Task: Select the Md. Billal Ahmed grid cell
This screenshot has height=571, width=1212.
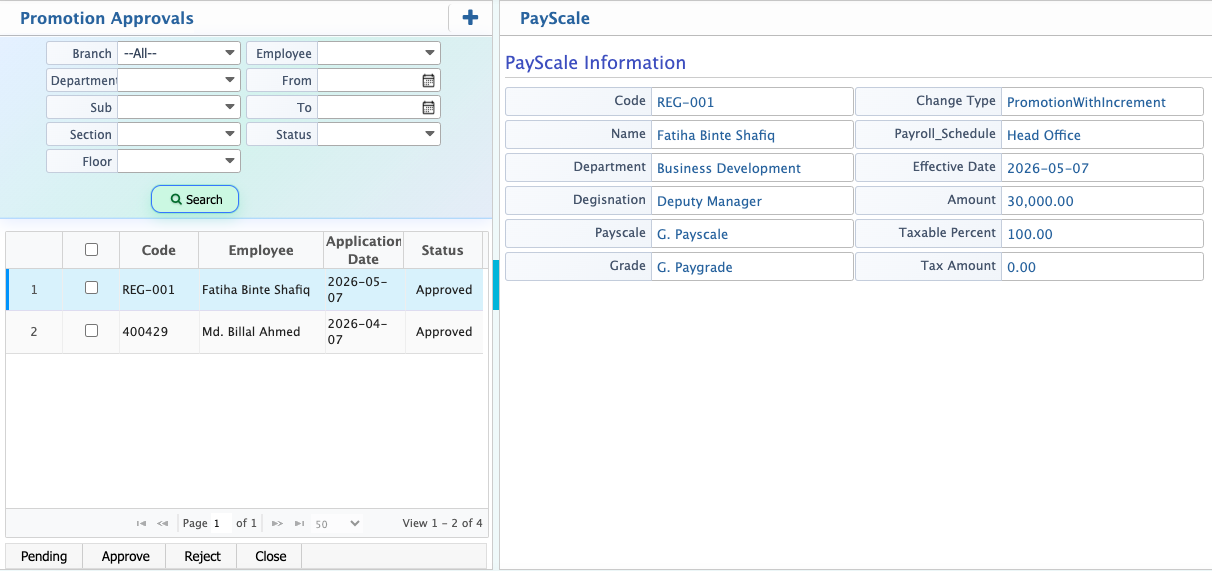Action: point(261,331)
